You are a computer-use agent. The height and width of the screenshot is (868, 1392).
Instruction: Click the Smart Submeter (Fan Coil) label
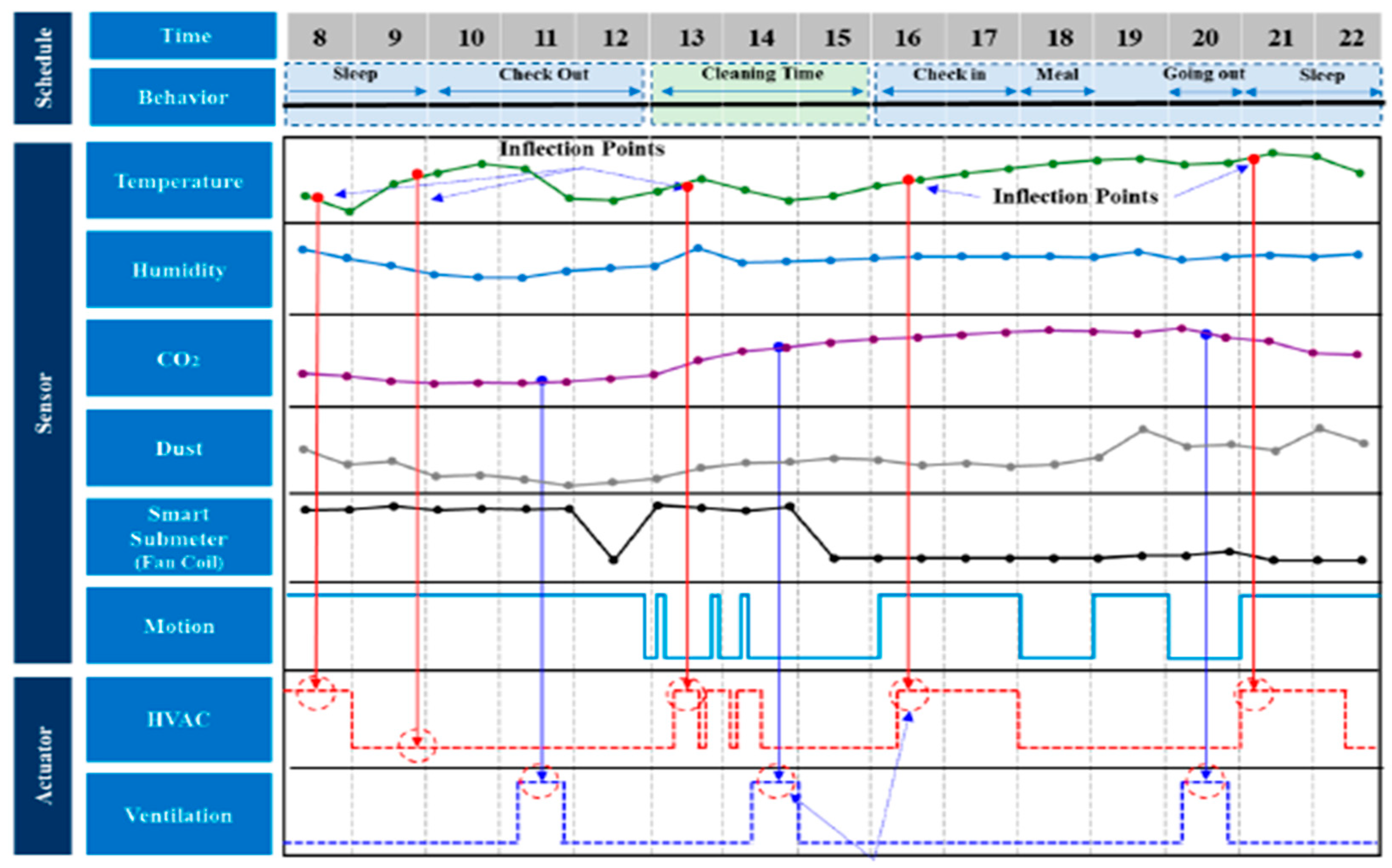coord(179,537)
